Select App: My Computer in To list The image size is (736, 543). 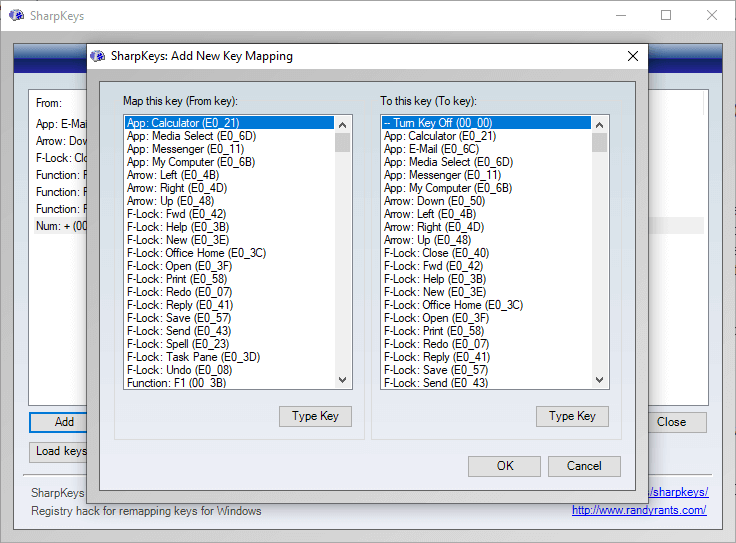486,188
